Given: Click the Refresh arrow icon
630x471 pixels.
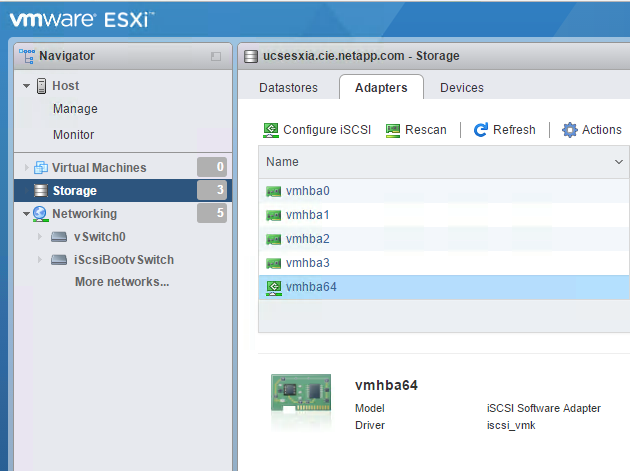Looking at the screenshot, I should pyautogui.click(x=481, y=130).
